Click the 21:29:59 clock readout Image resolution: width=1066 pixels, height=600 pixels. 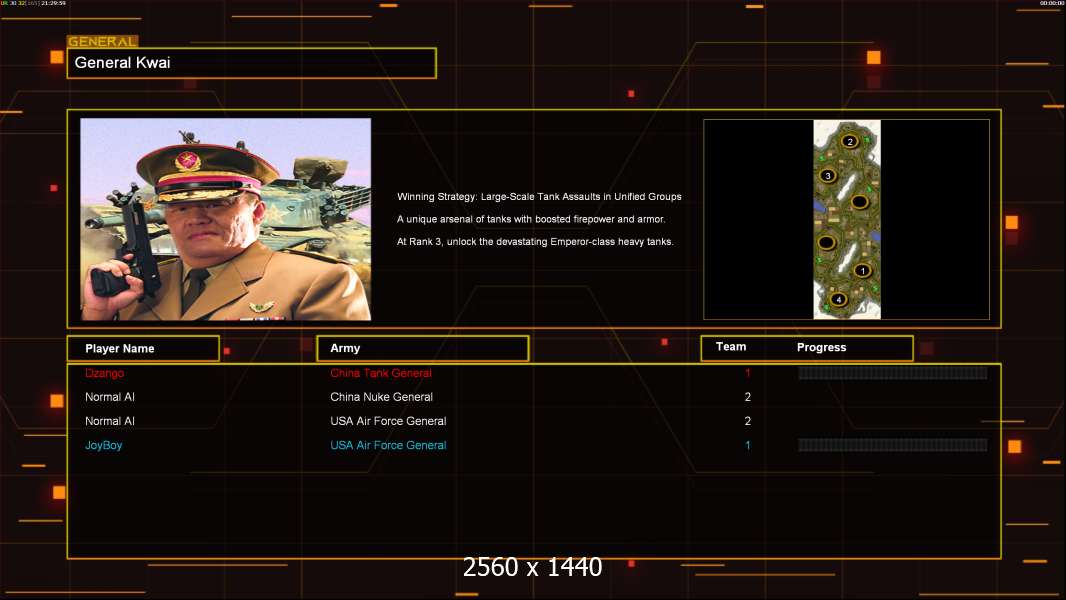pos(53,3)
